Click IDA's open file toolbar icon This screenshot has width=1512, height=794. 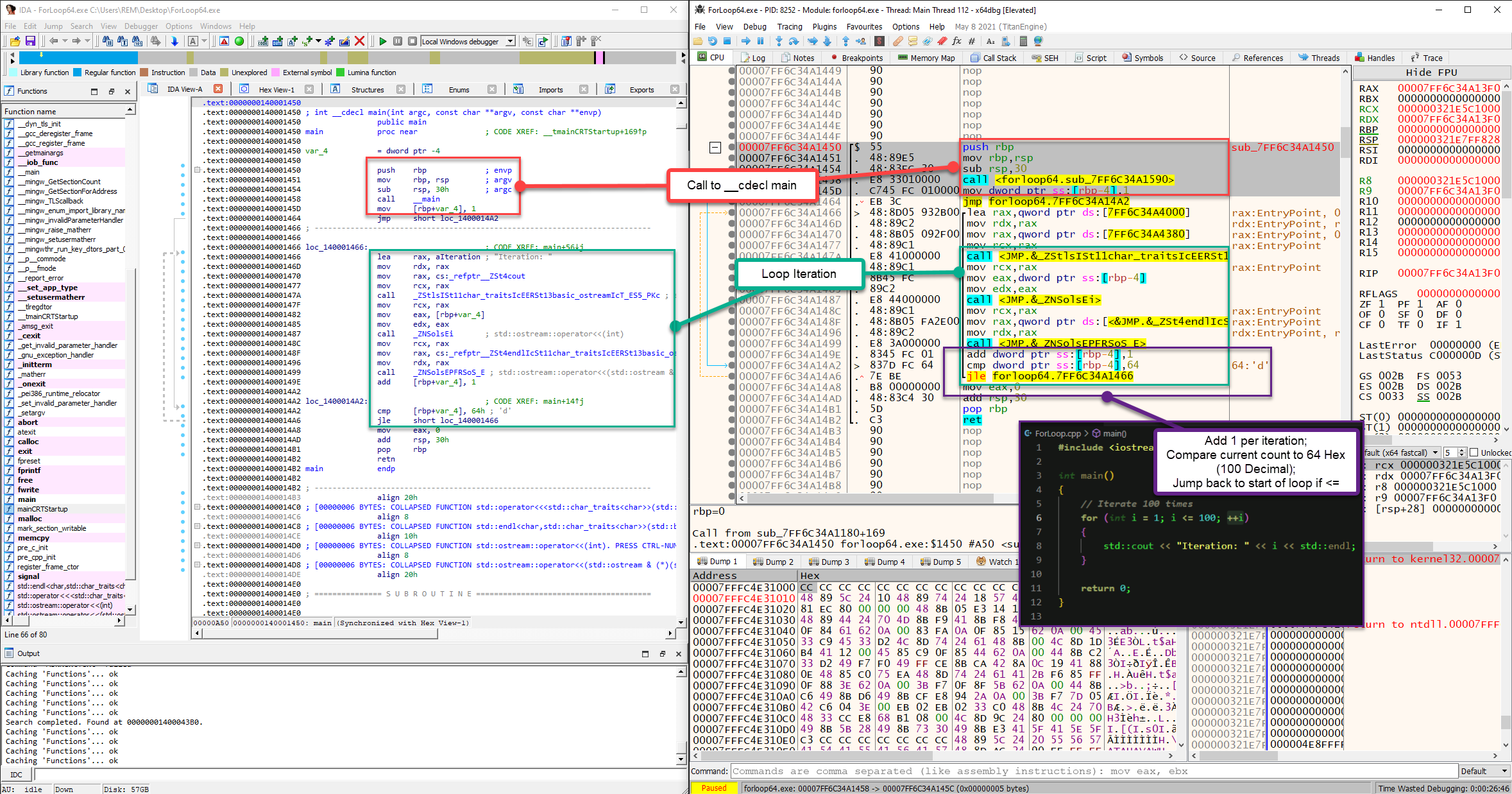[15, 41]
